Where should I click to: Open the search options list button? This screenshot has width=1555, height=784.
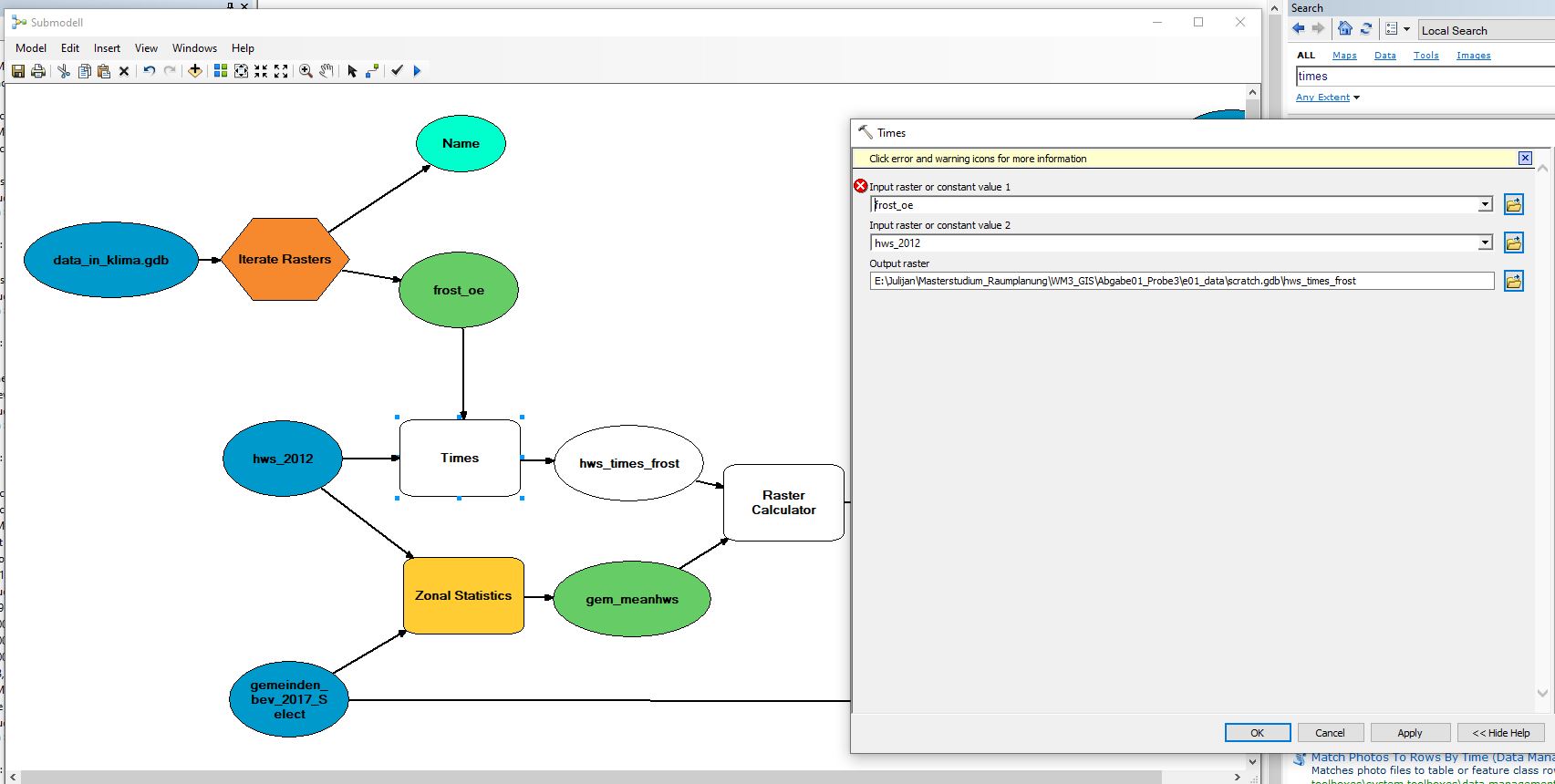click(1391, 29)
